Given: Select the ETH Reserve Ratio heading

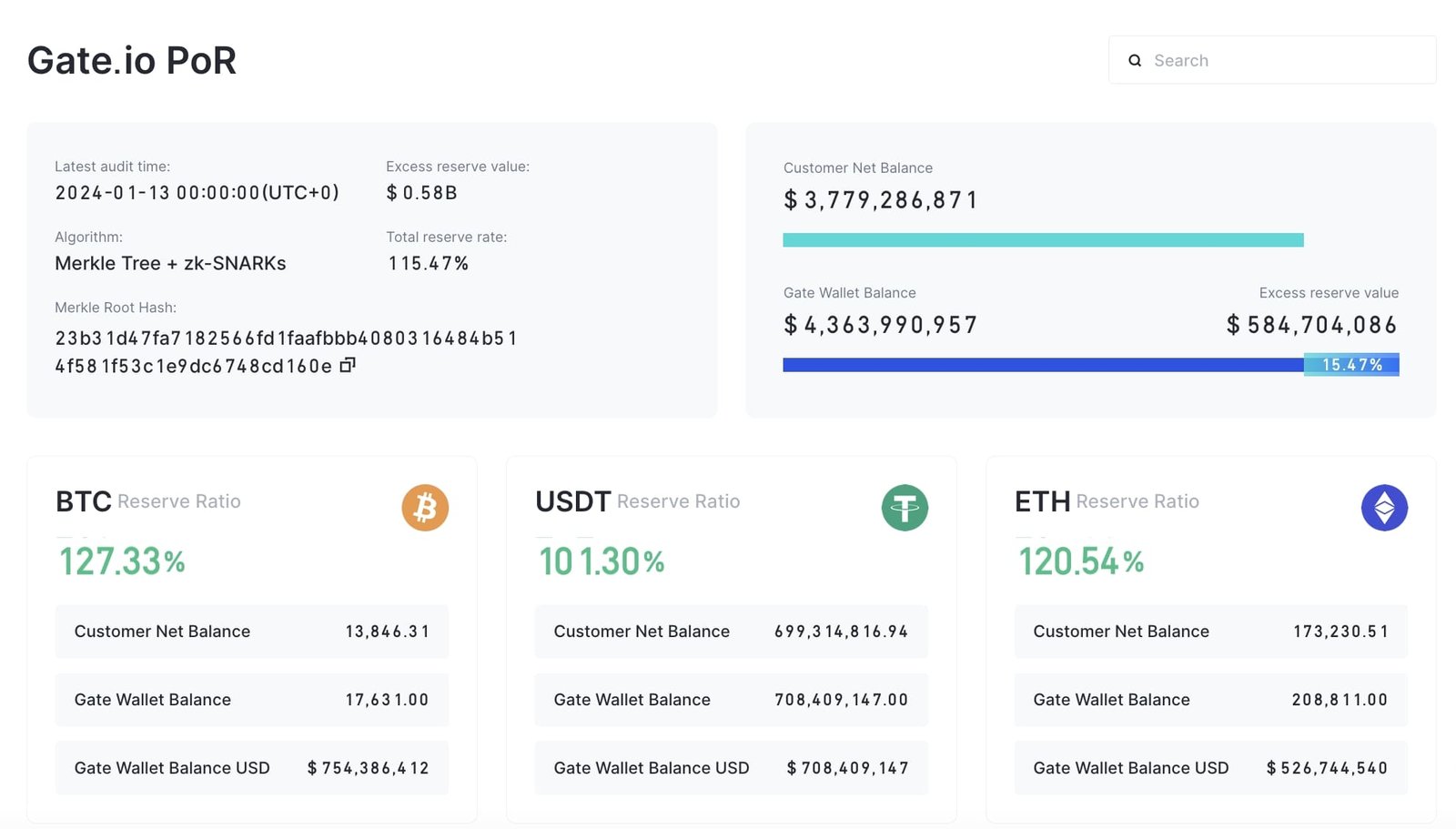Looking at the screenshot, I should pyautogui.click(x=1107, y=501).
